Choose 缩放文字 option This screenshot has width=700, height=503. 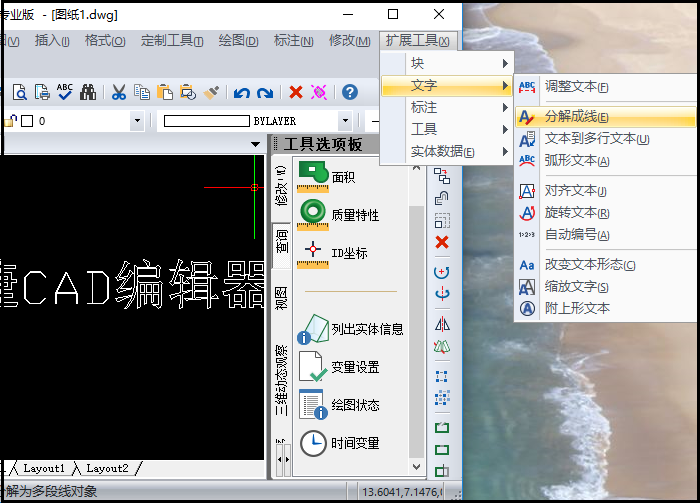(606, 287)
